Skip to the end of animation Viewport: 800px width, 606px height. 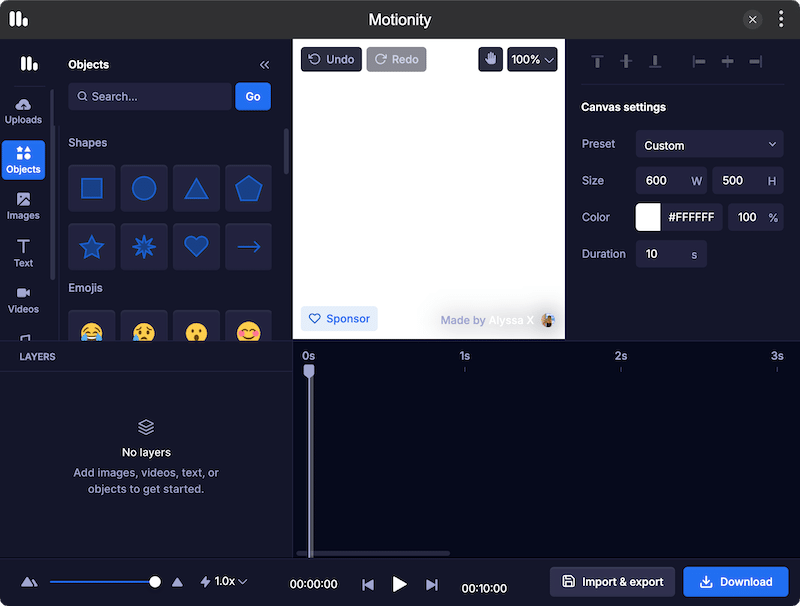[x=432, y=585]
